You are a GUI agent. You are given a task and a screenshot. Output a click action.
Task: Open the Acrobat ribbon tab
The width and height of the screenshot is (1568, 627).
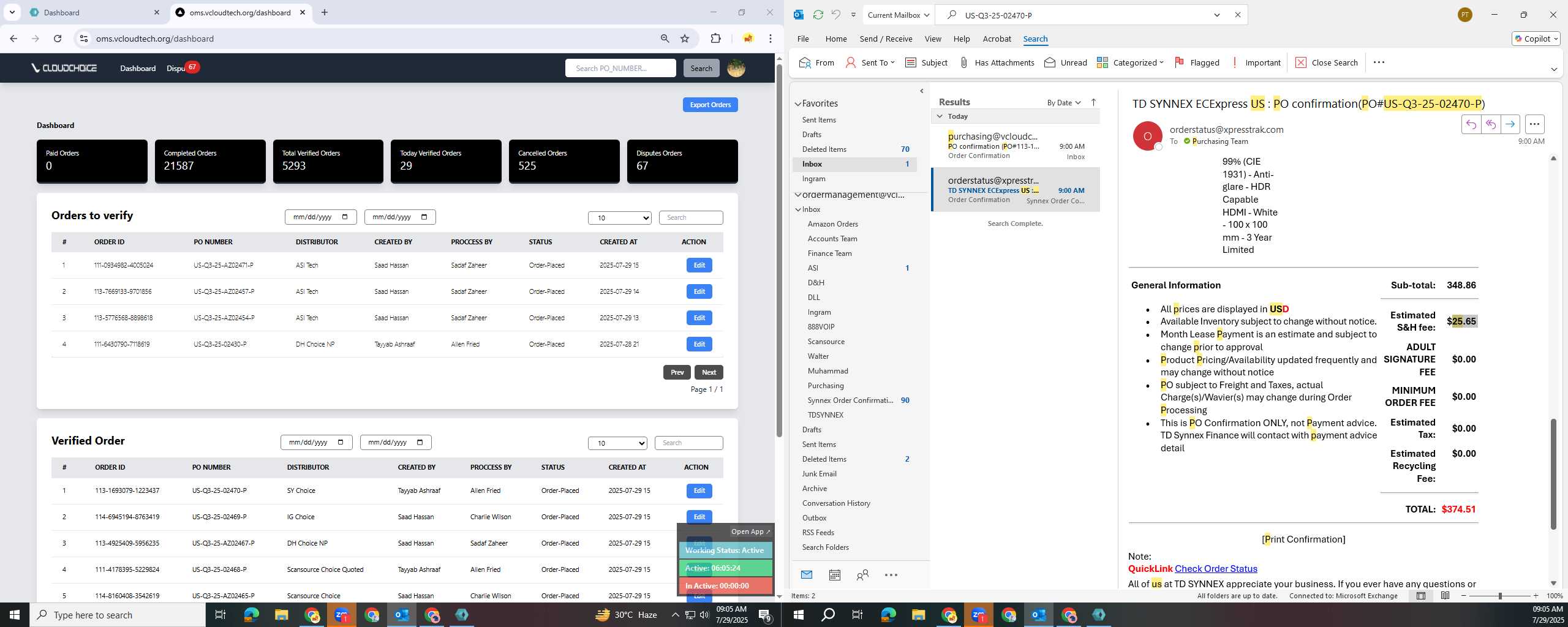coord(997,39)
